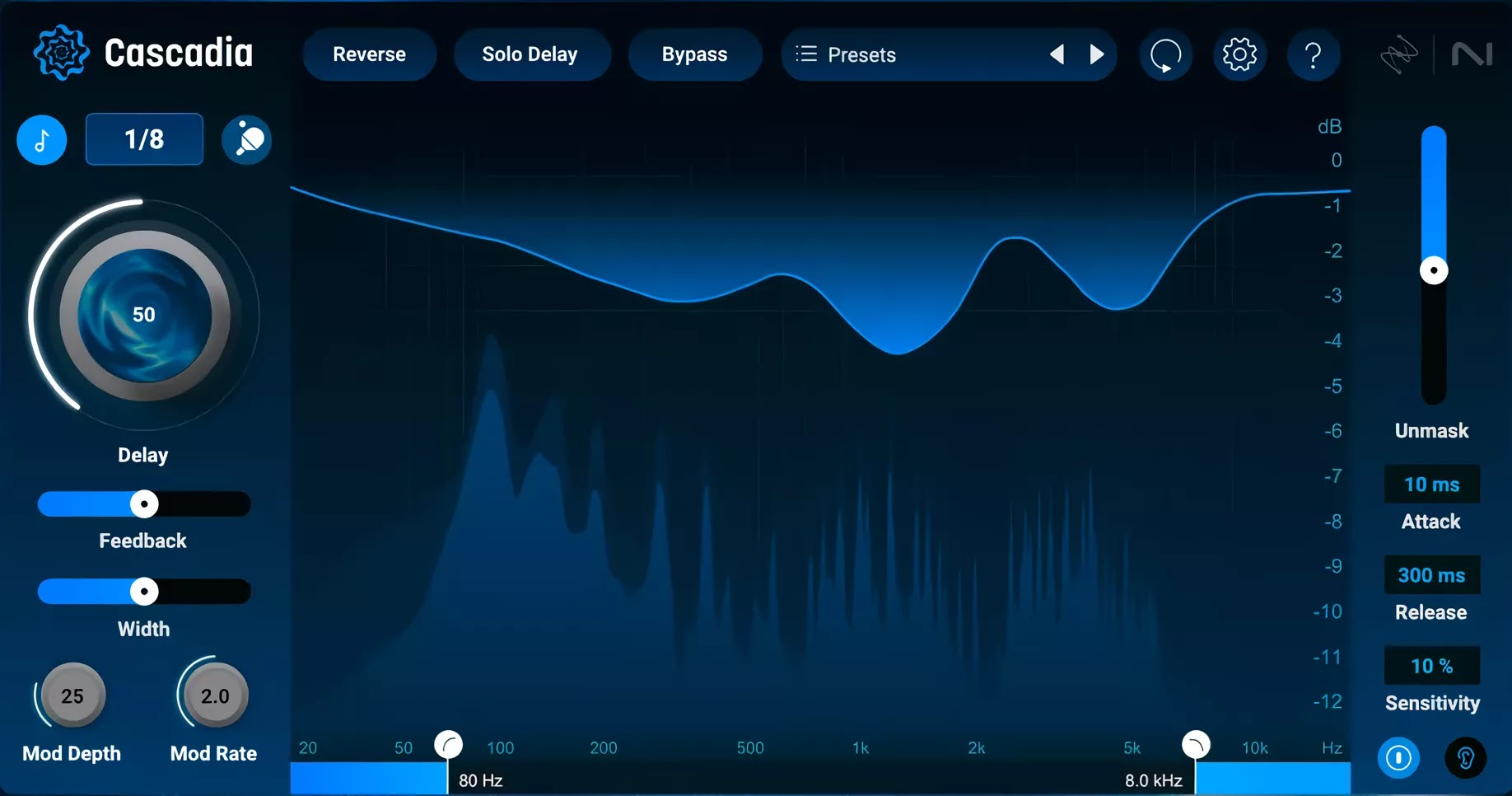Viewport: 1512px width, 796px height.
Task: Click the undo history arrow icon
Action: click(1165, 54)
